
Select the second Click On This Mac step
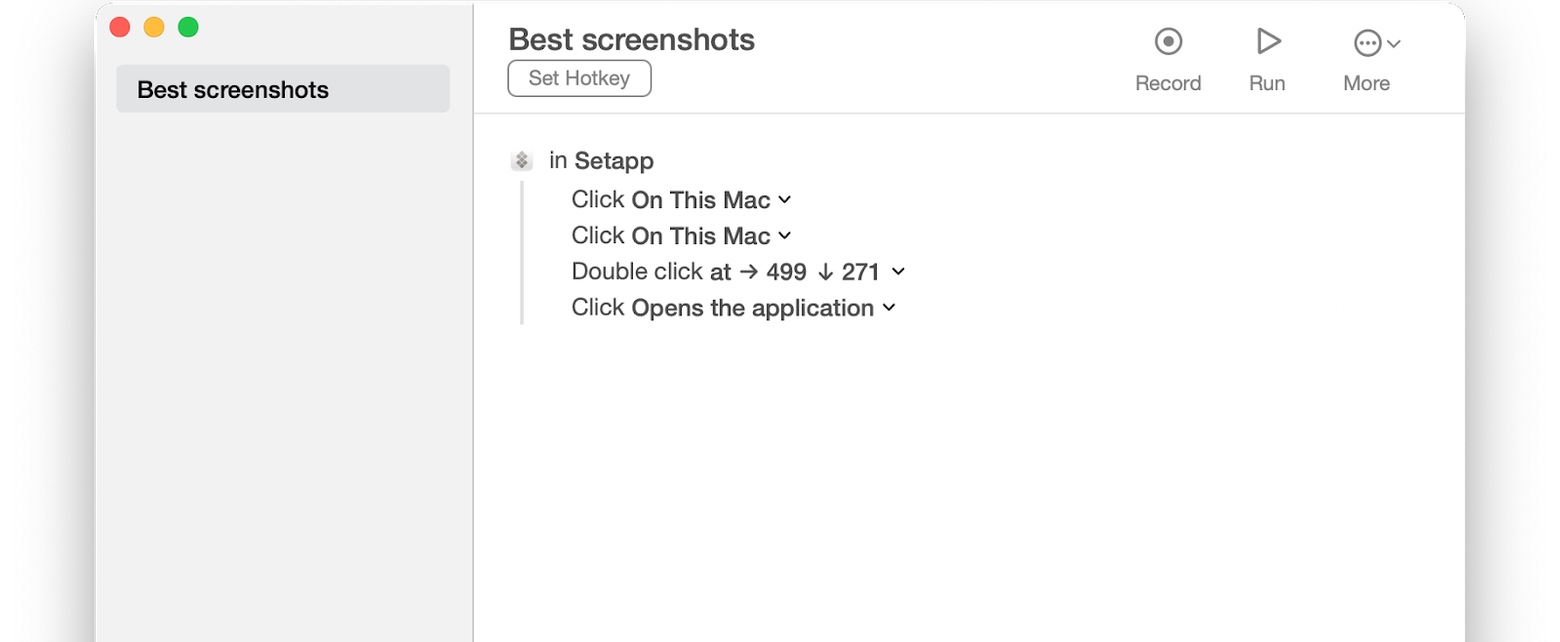pyautogui.click(x=670, y=236)
